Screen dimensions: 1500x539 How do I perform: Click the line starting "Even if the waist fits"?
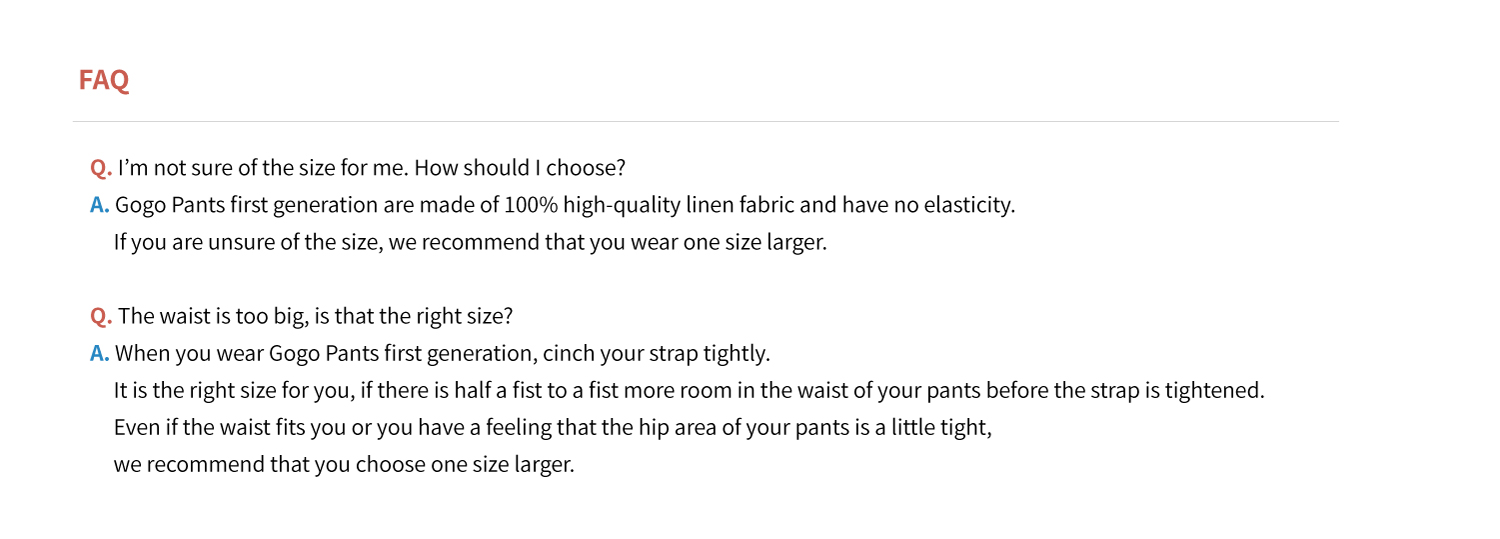pos(552,428)
